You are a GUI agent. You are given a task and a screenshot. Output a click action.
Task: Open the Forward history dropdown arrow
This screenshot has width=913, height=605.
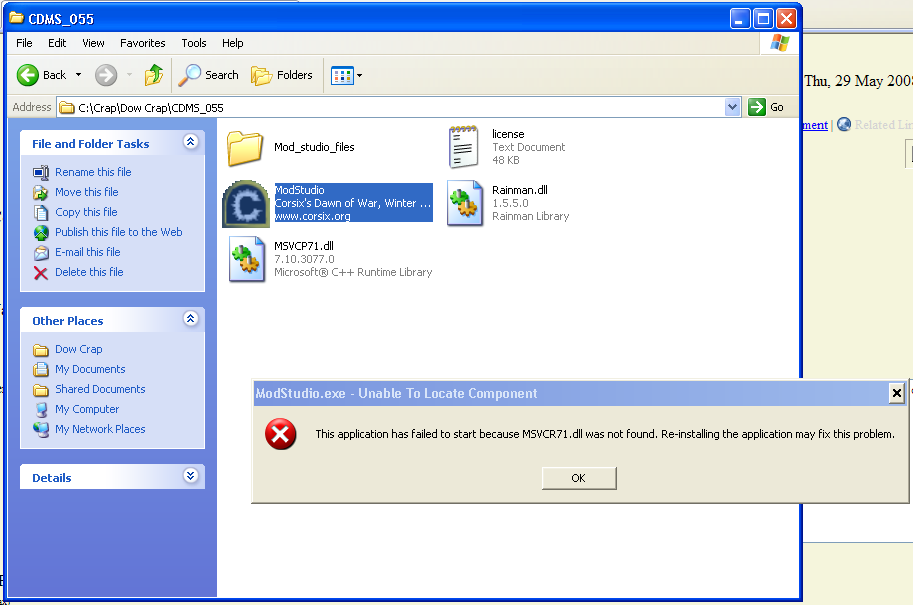tap(129, 75)
